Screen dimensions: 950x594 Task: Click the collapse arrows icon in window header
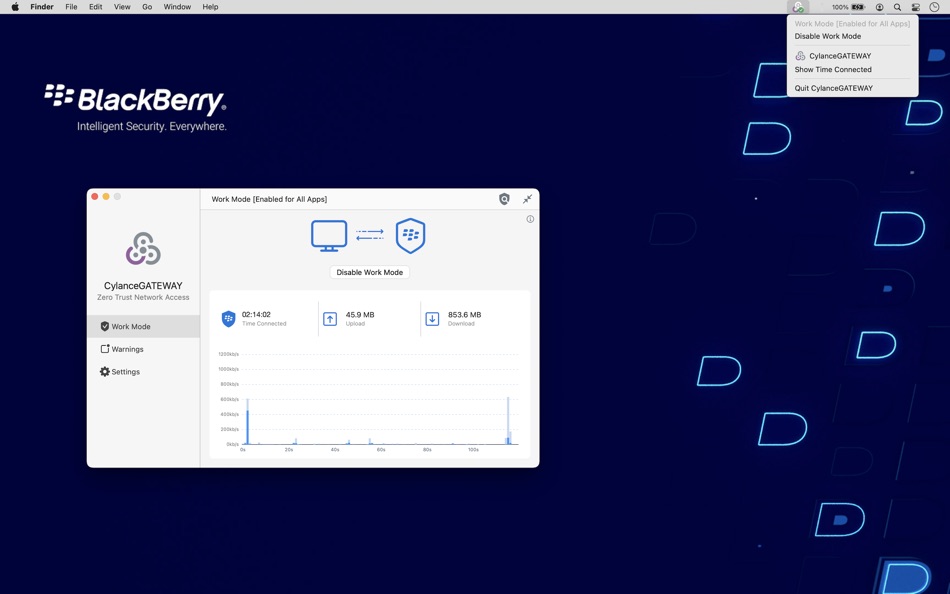(527, 199)
